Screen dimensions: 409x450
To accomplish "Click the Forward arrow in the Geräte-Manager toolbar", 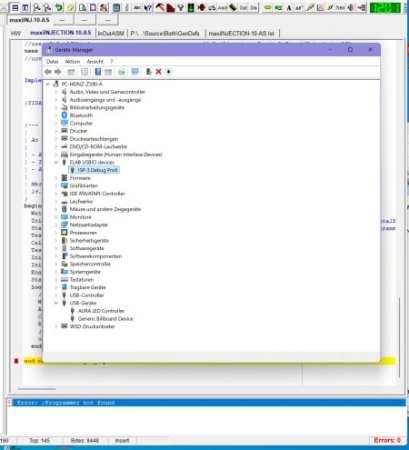I will point(58,72).
